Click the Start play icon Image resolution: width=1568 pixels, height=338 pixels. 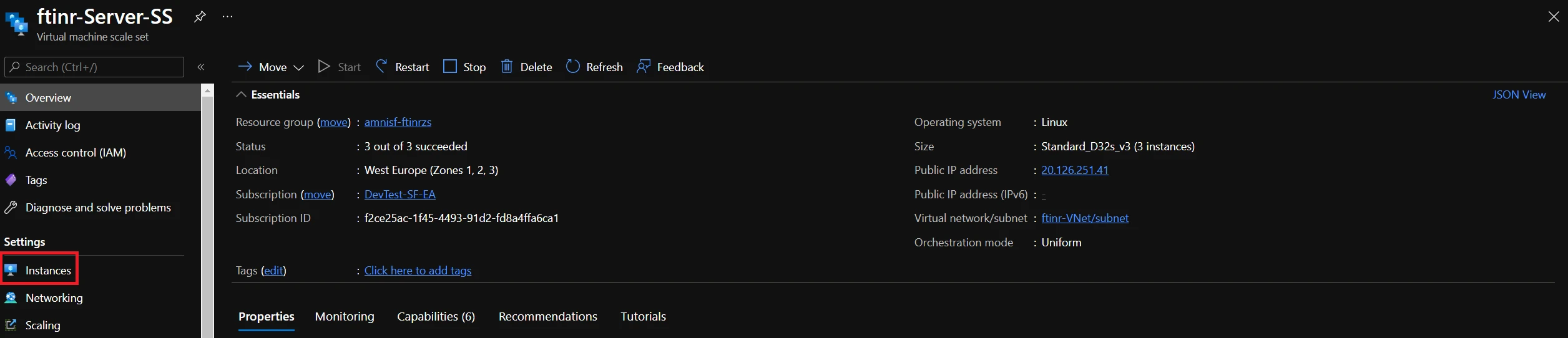tap(323, 67)
